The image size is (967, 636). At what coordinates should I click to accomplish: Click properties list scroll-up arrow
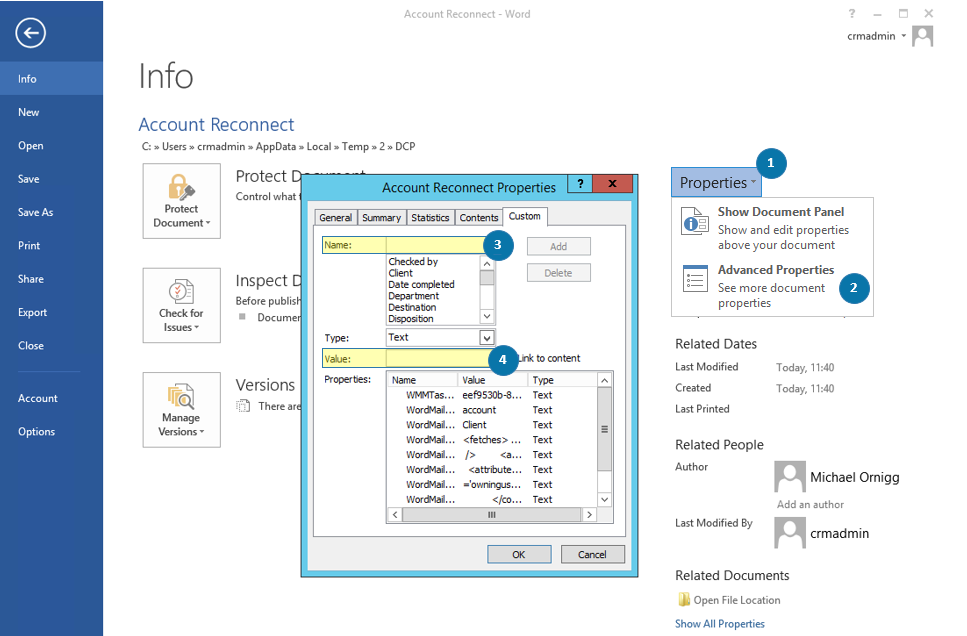[x=604, y=380]
